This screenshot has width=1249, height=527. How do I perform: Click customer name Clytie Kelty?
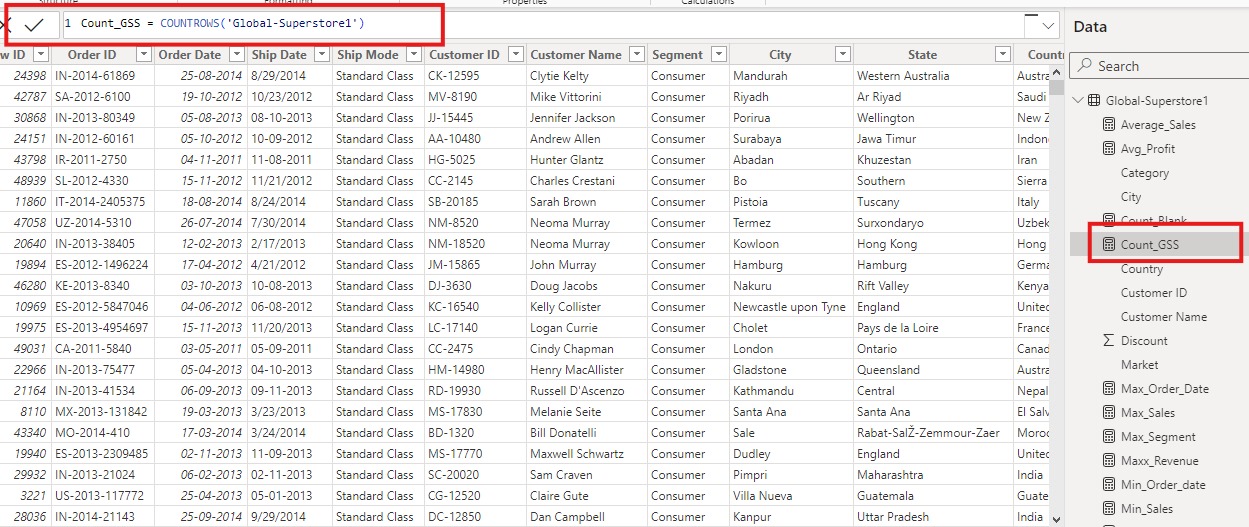[x=559, y=76]
